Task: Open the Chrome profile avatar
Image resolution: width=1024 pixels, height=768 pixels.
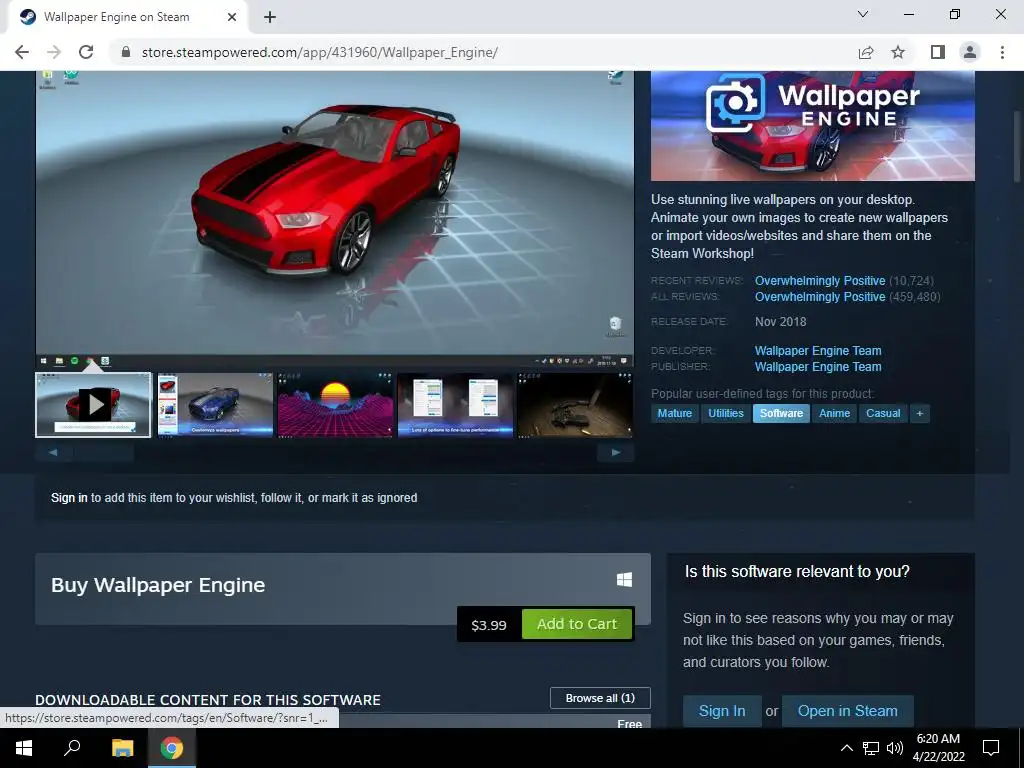Action: pos(970,52)
